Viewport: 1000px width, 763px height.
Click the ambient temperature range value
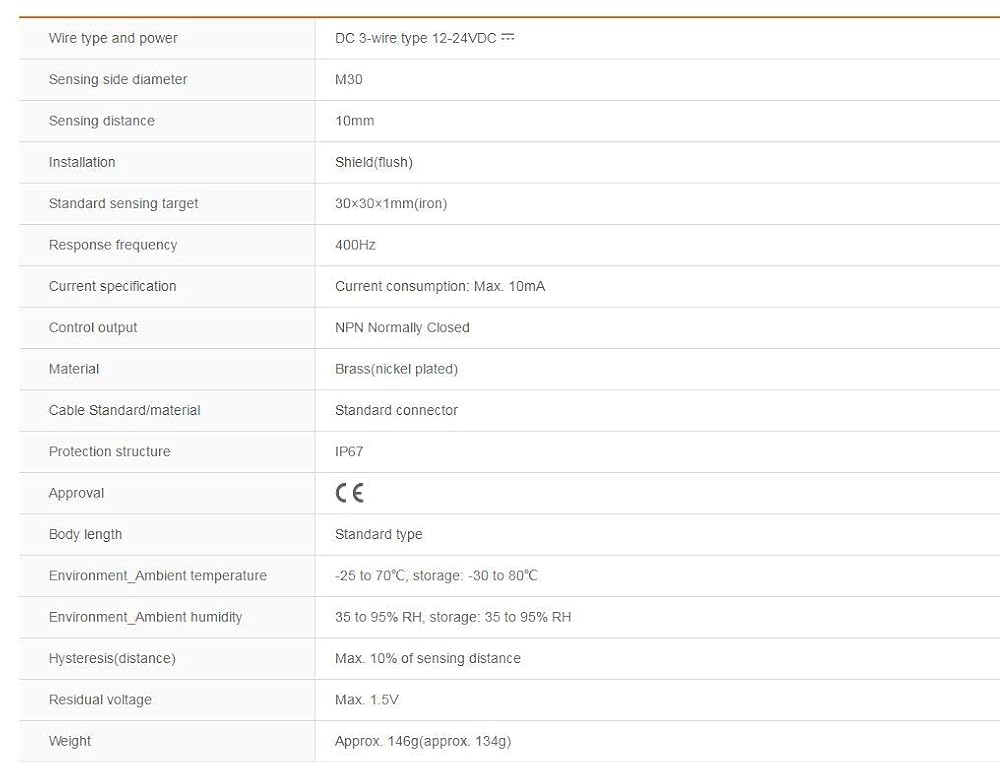pyautogui.click(x=436, y=575)
